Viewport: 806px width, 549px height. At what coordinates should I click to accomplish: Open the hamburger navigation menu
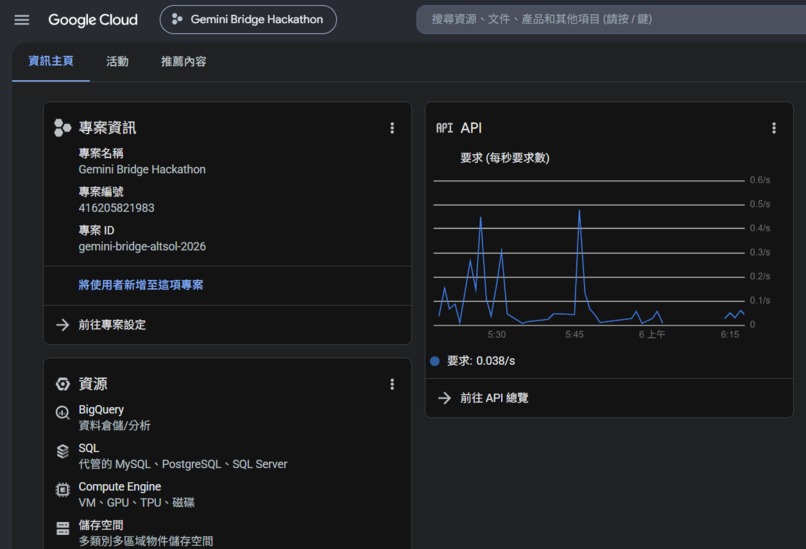click(x=22, y=20)
